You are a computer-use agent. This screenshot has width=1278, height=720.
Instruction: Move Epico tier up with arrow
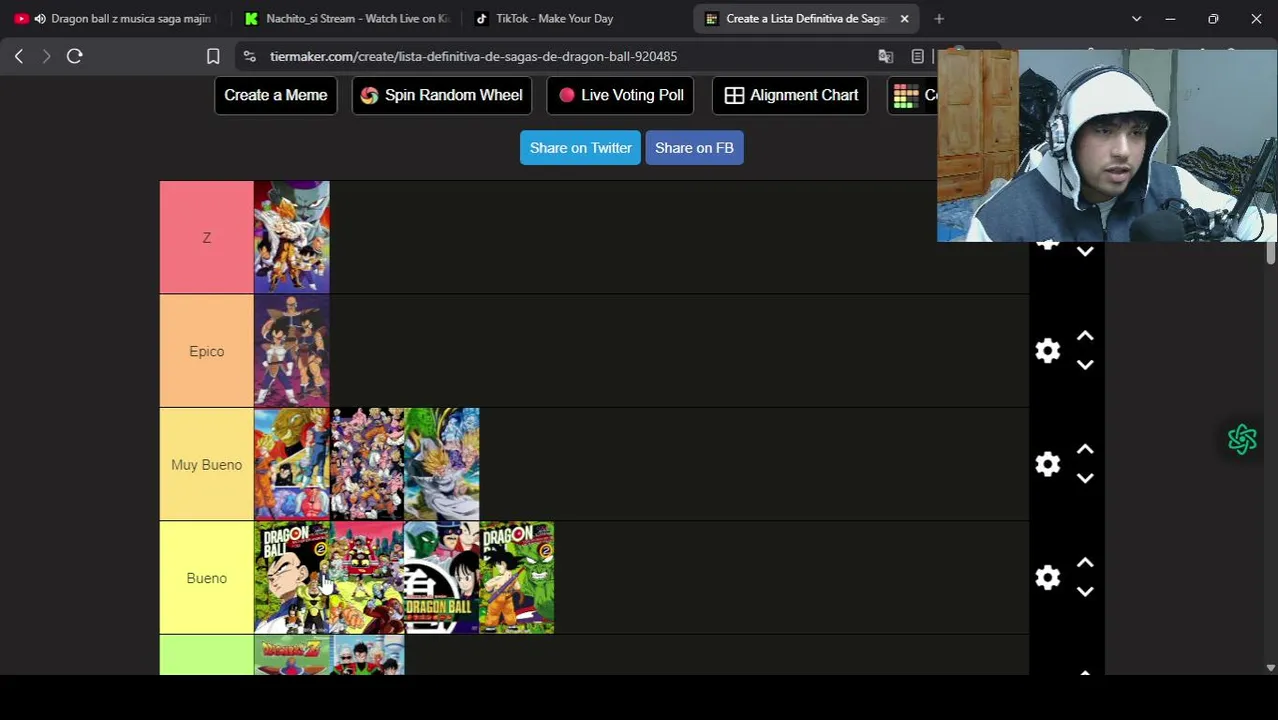tap(1085, 336)
